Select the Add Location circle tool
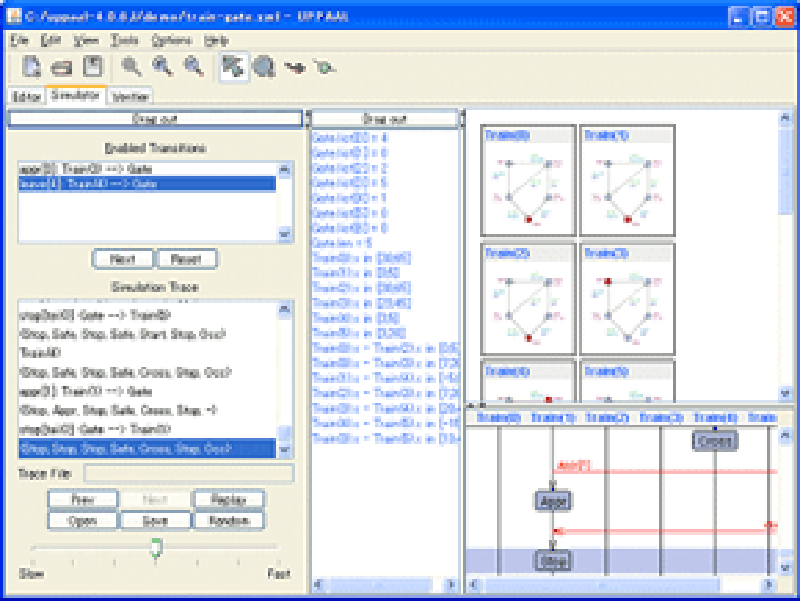 (264, 67)
